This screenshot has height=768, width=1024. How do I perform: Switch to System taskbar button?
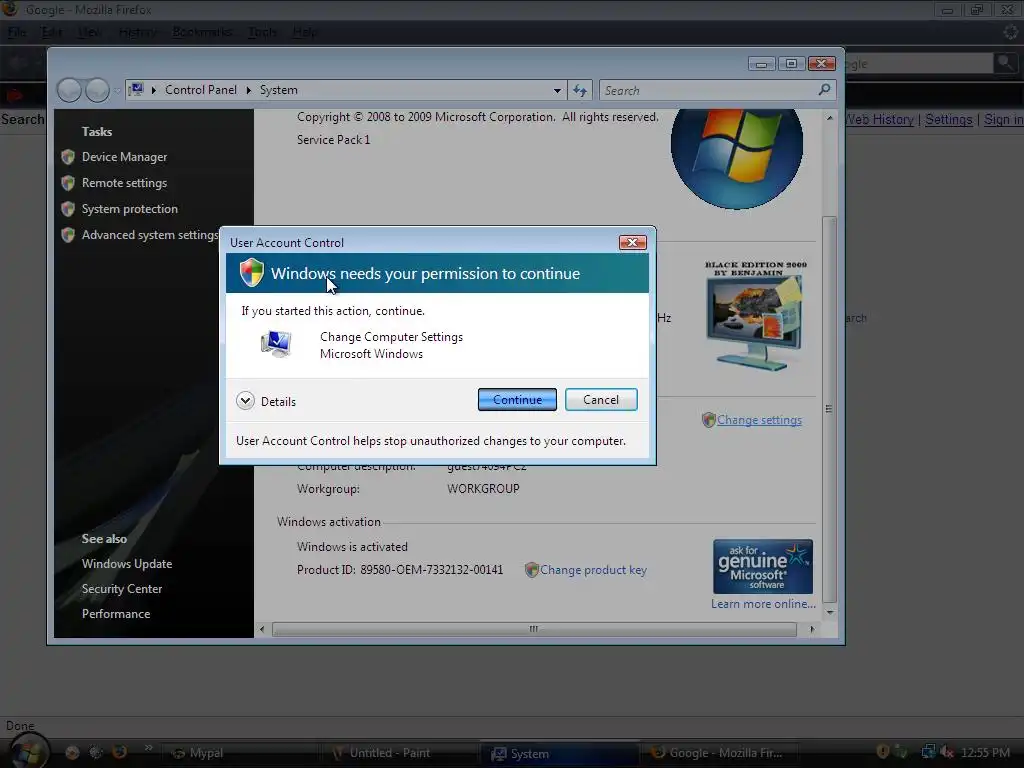[x=560, y=753]
